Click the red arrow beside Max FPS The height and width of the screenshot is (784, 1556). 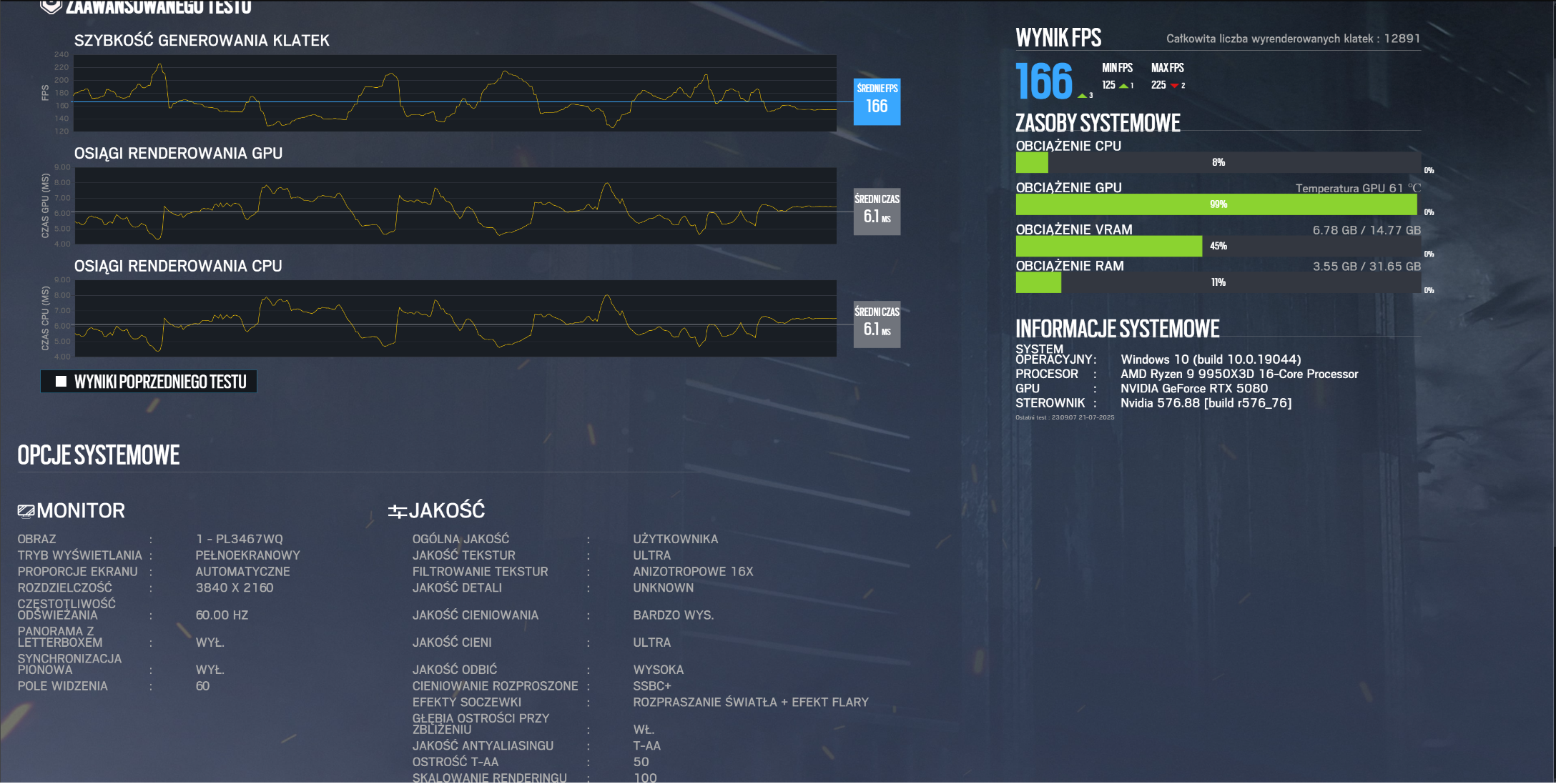tap(1174, 86)
